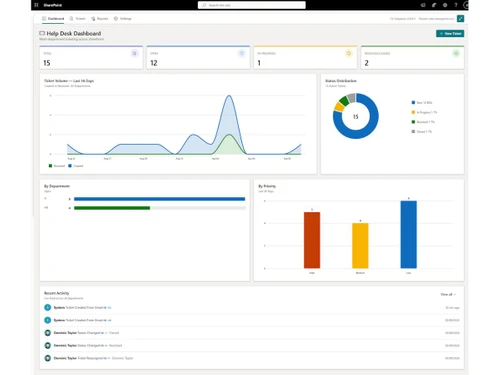Open the Resolved/Closed card showing 2
Image resolution: width=500 pixels, height=375 pixels.
coord(412,58)
